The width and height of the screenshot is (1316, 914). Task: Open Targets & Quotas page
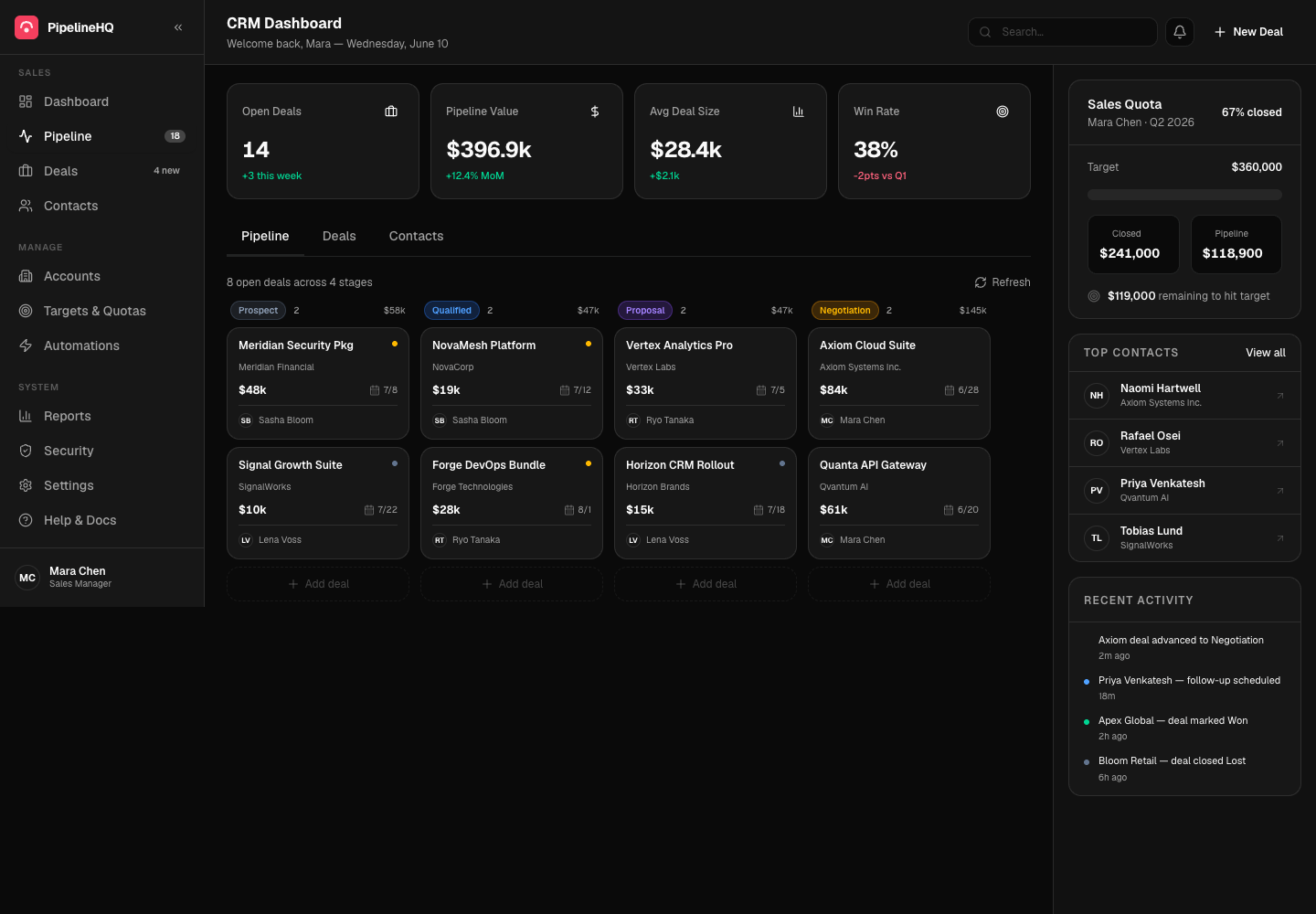point(101,311)
